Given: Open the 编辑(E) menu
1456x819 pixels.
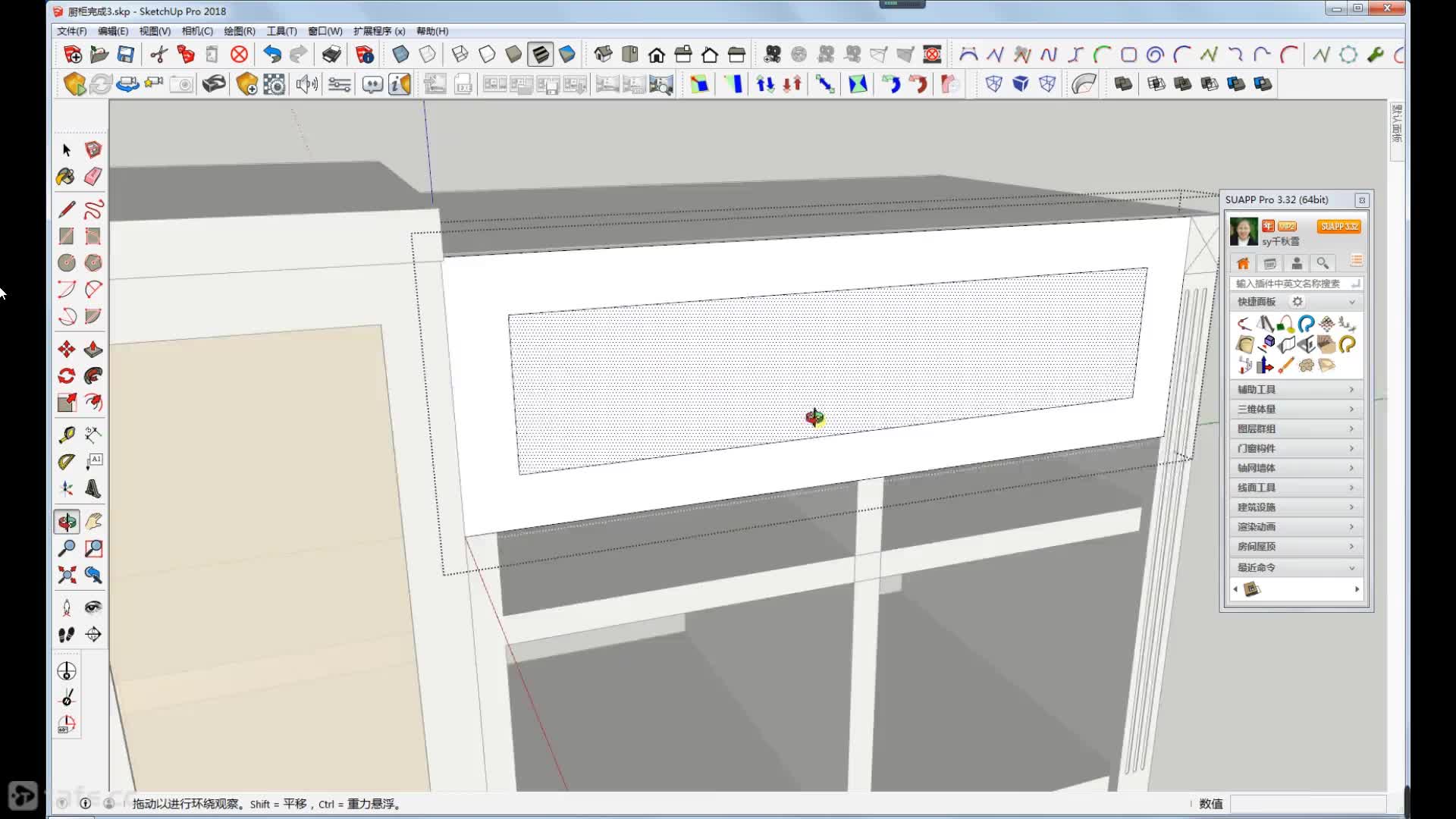Looking at the screenshot, I should 113,31.
